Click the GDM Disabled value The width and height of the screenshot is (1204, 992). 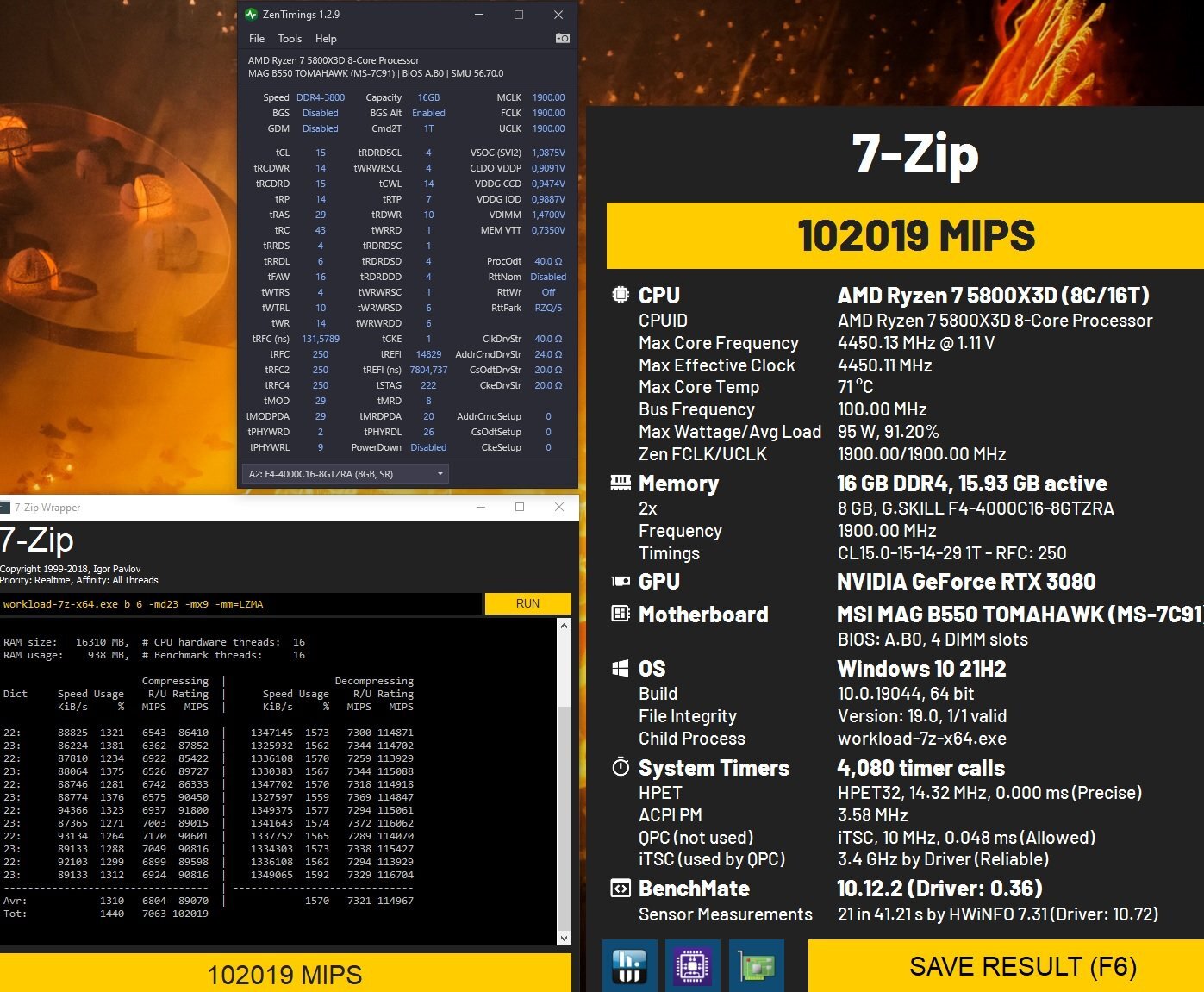(321, 128)
